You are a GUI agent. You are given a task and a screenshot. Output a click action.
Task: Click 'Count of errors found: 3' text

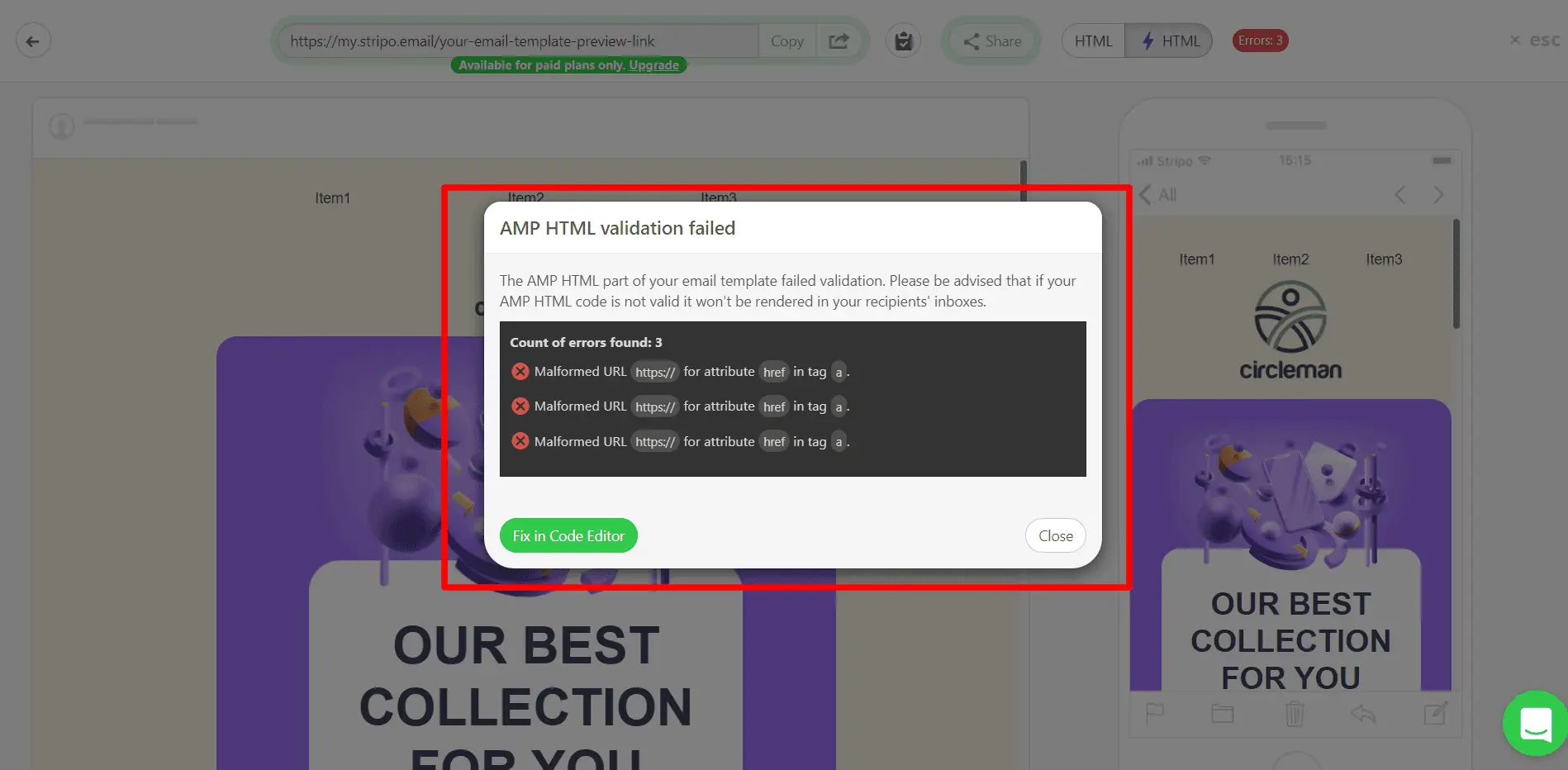coord(586,342)
